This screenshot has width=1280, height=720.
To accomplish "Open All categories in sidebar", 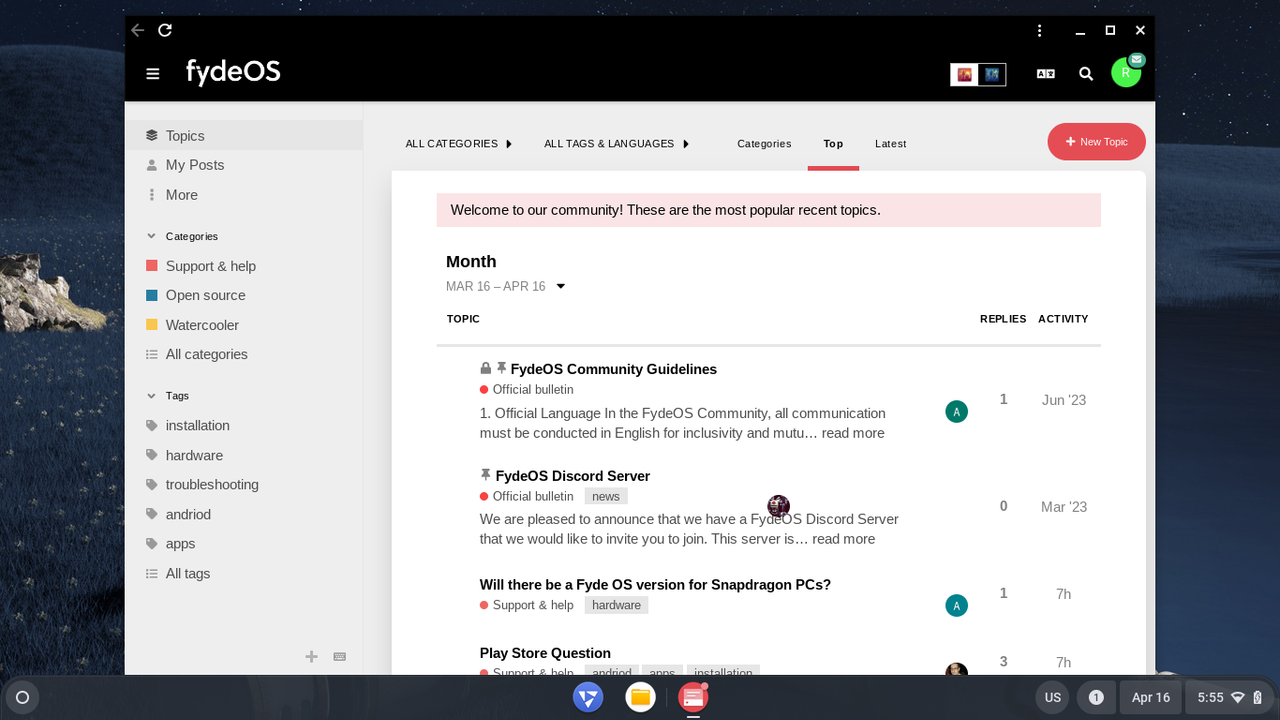I will (244, 354).
